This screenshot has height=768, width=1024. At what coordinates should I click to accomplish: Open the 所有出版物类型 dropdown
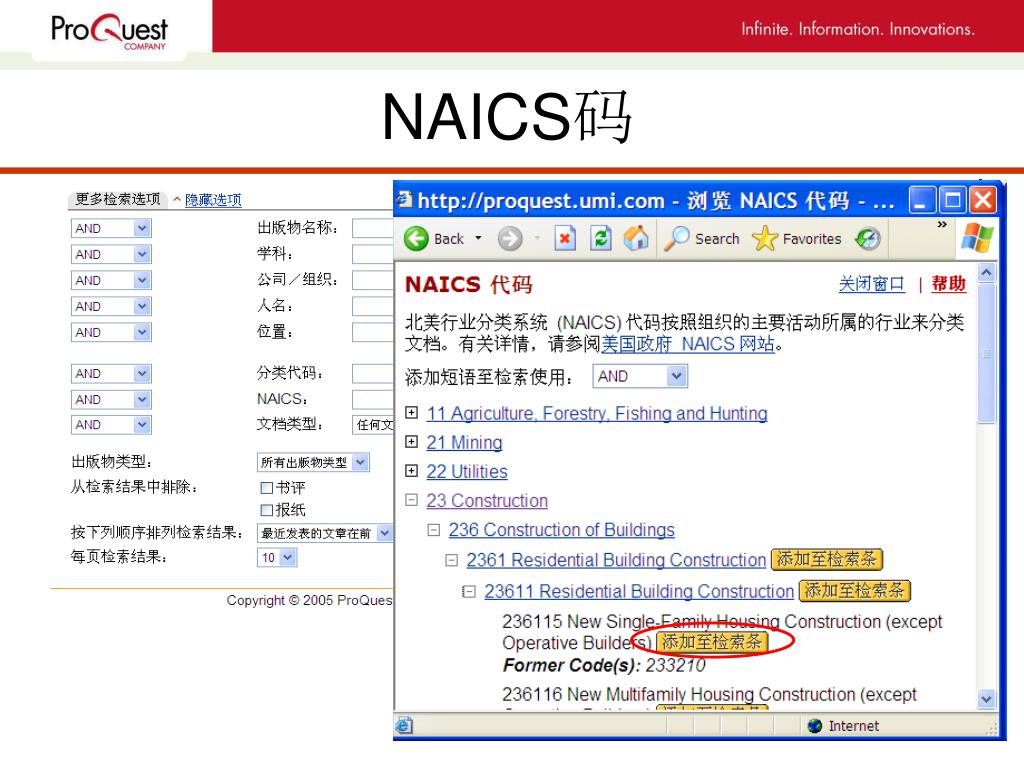click(x=313, y=462)
